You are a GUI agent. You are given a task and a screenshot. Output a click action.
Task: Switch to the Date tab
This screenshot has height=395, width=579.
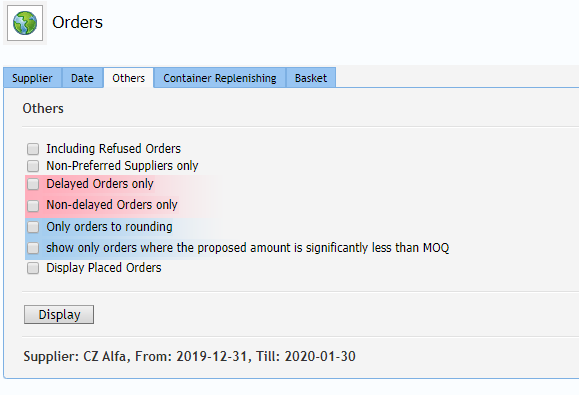(x=82, y=78)
